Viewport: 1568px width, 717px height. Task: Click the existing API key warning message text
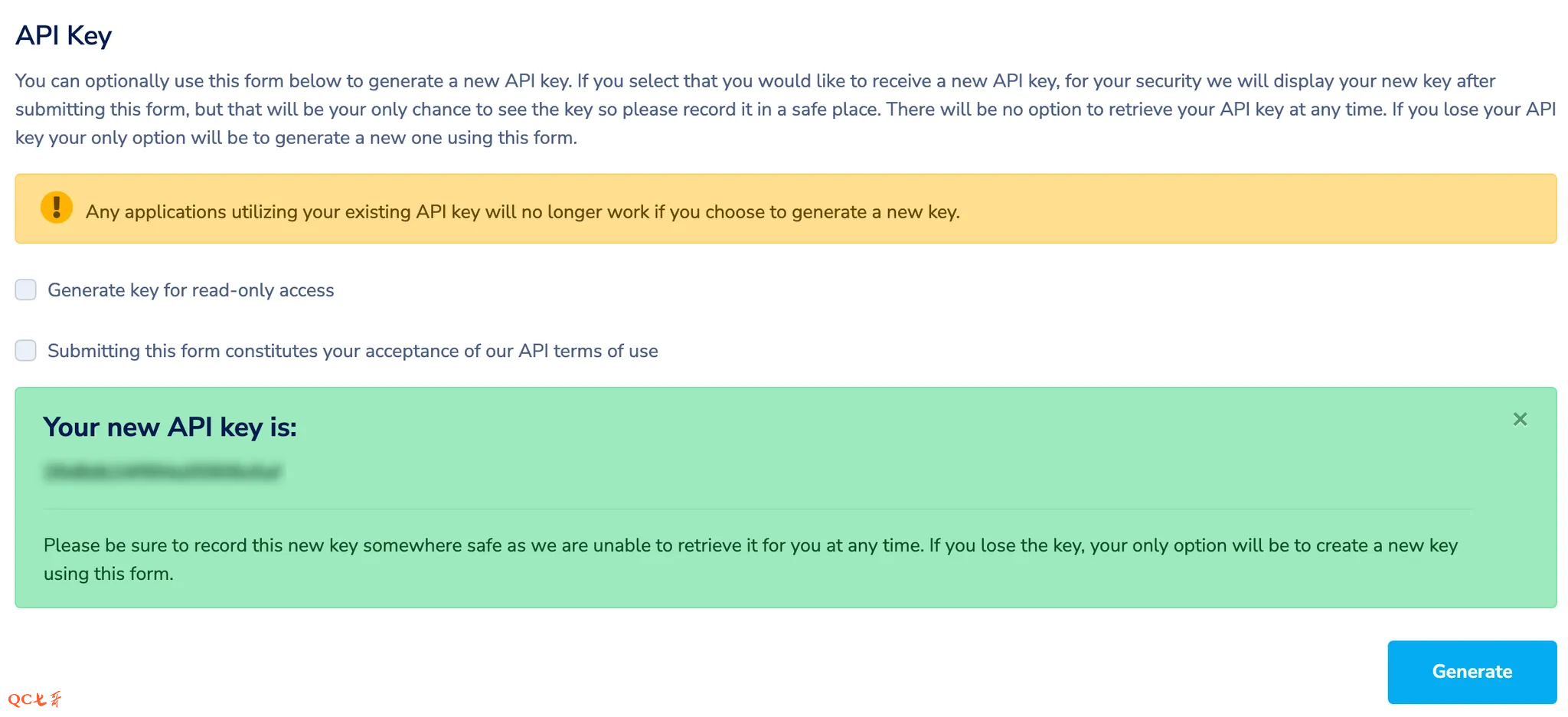point(522,212)
